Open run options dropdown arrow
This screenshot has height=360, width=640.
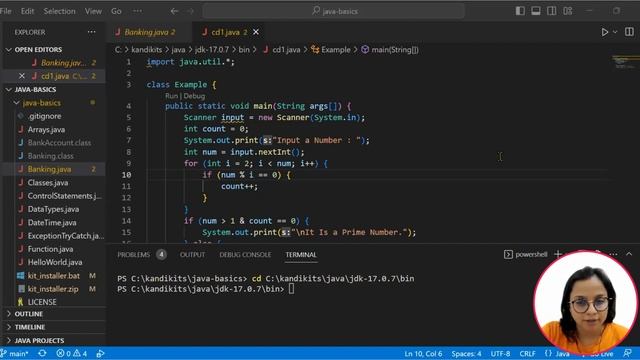pyautogui.click(x=615, y=32)
